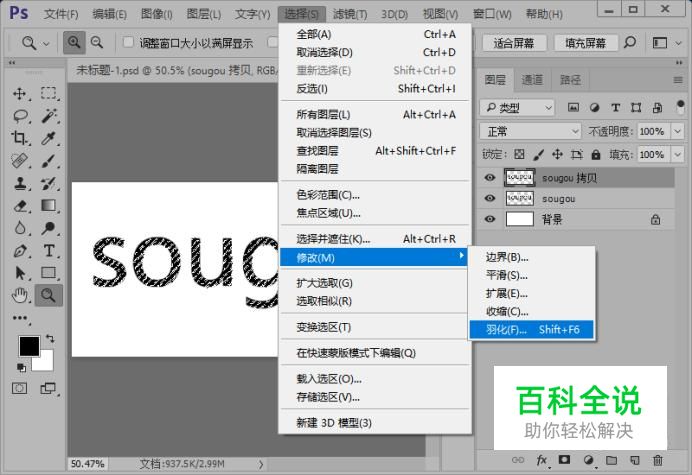The height and width of the screenshot is (475, 692).
Task: Select the Gradient tool
Action: tap(49, 205)
